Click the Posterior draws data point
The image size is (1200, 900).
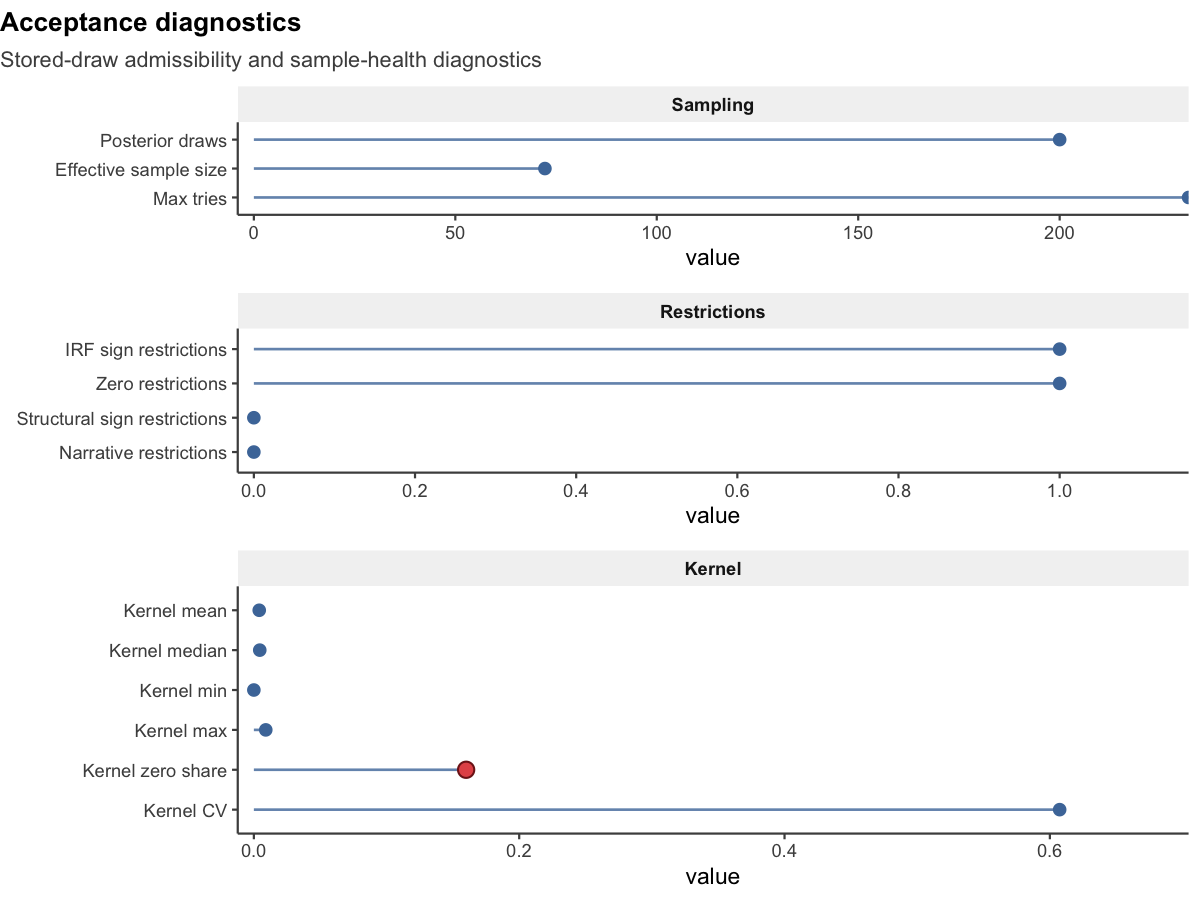pyautogui.click(x=1059, y=140)
